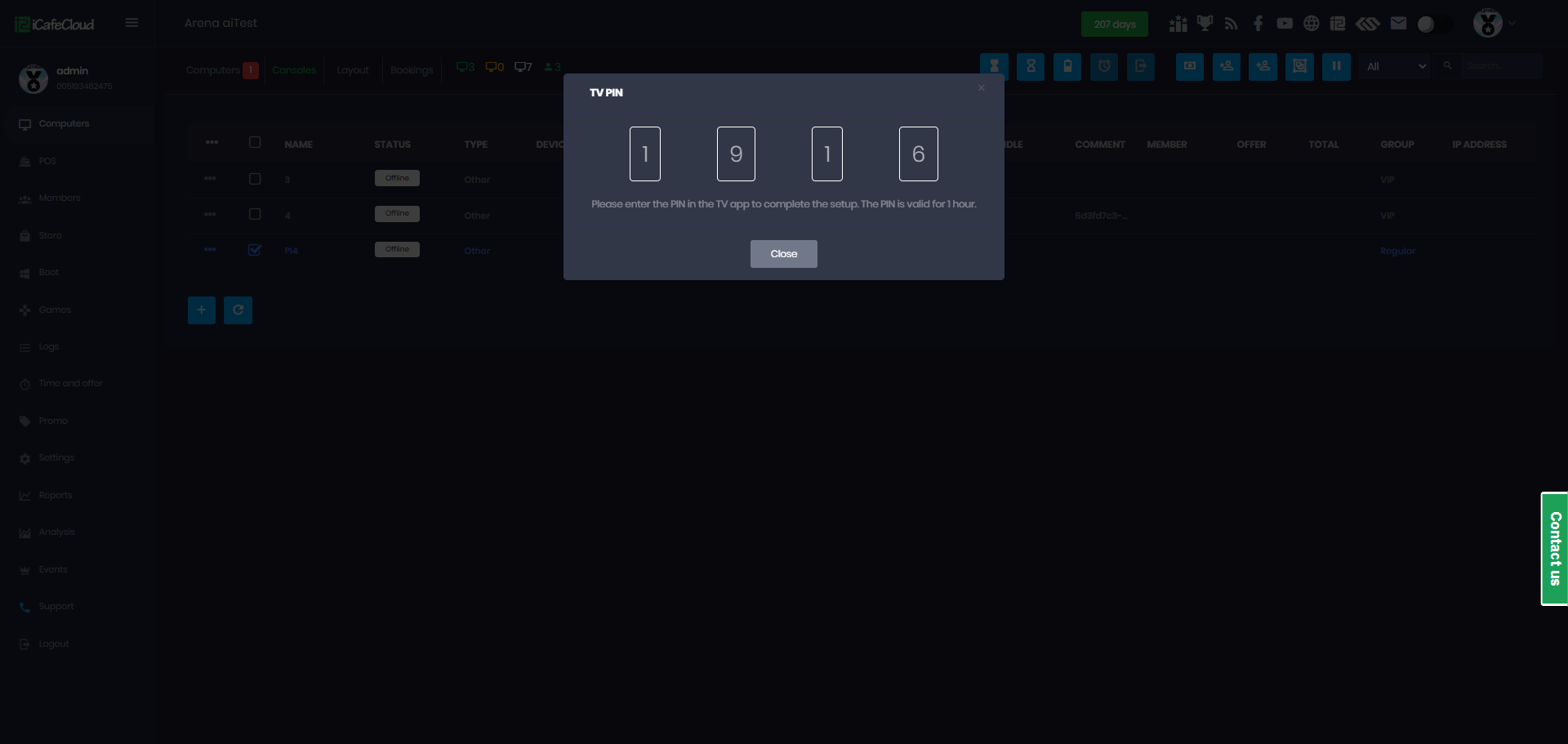Close the TV PIN dialog with the Close button
The image size is (1568, 744).
click(x=783, y=254)
